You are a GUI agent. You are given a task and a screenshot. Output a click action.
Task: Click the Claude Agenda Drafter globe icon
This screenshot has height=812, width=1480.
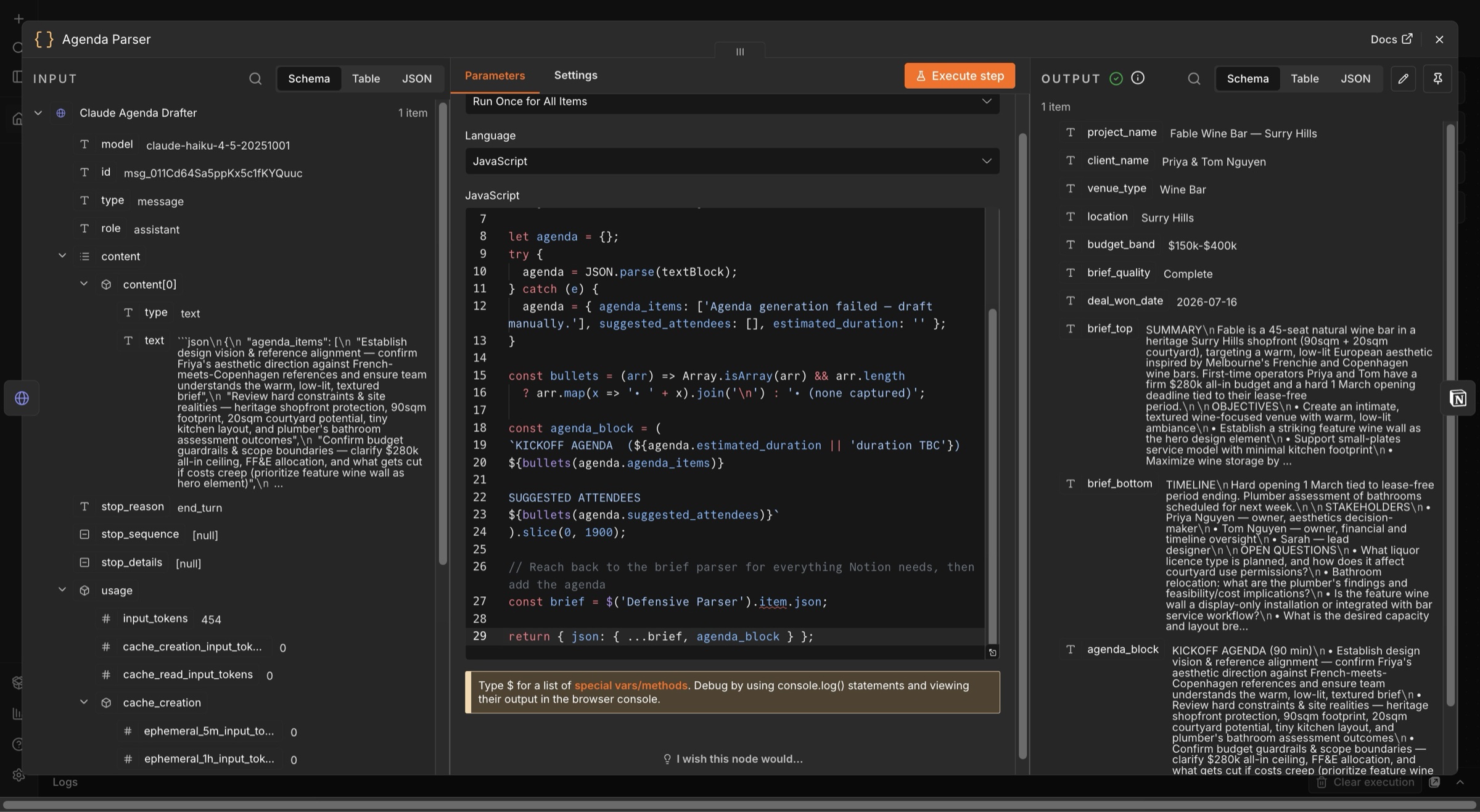click(x=60, y=113)
